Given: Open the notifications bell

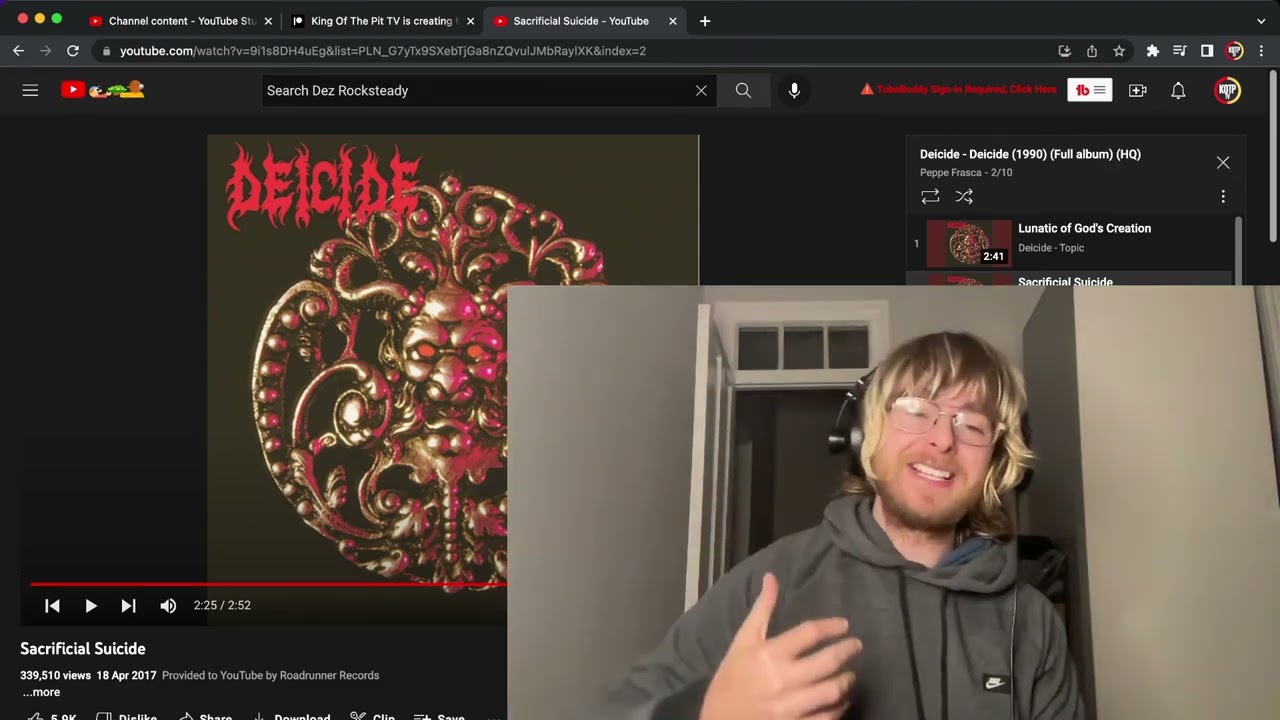Looking at the screenshot, I should (1178, 90).
